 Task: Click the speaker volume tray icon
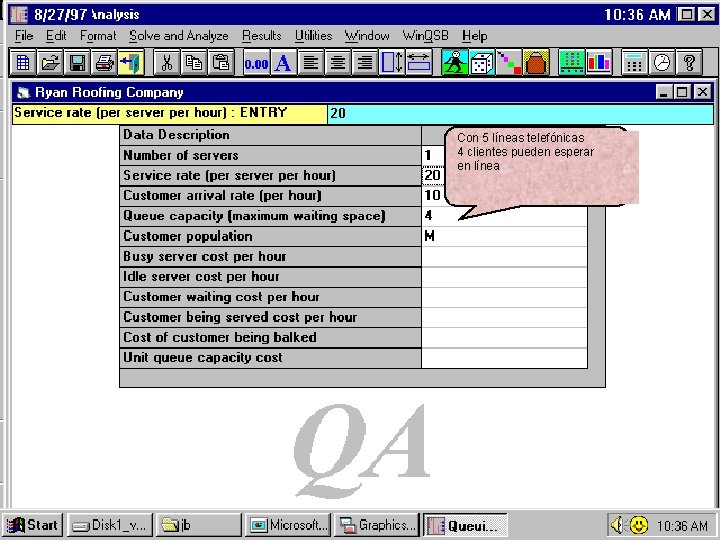pyautogui.click(x=617, y=524)
